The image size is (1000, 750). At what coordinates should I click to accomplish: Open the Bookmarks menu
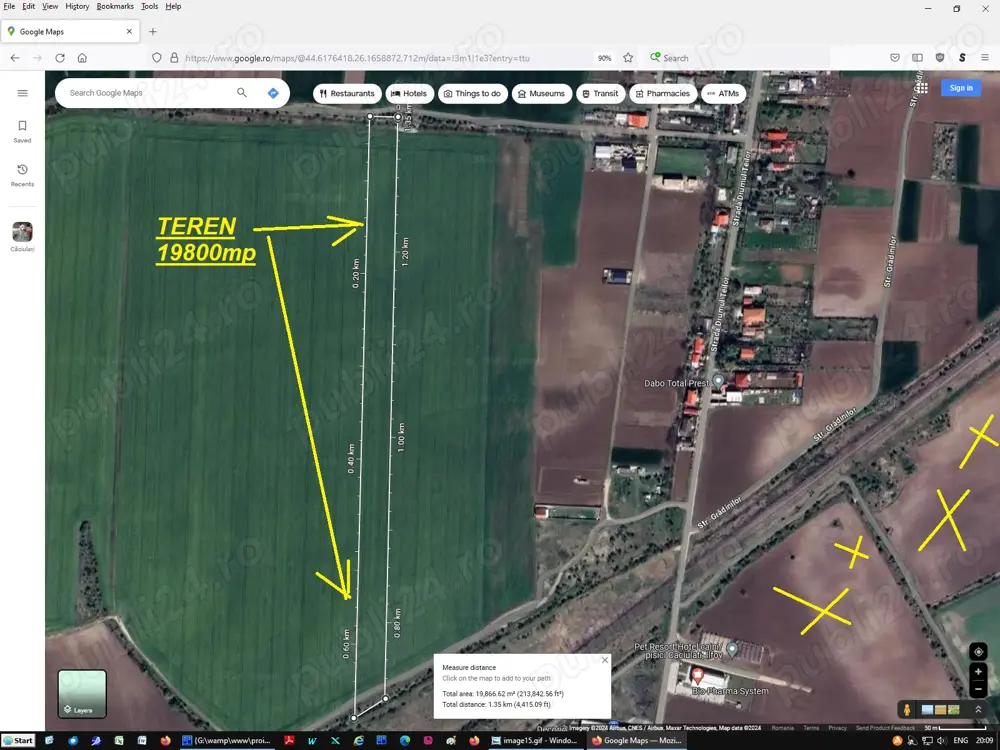pos(115,6)
